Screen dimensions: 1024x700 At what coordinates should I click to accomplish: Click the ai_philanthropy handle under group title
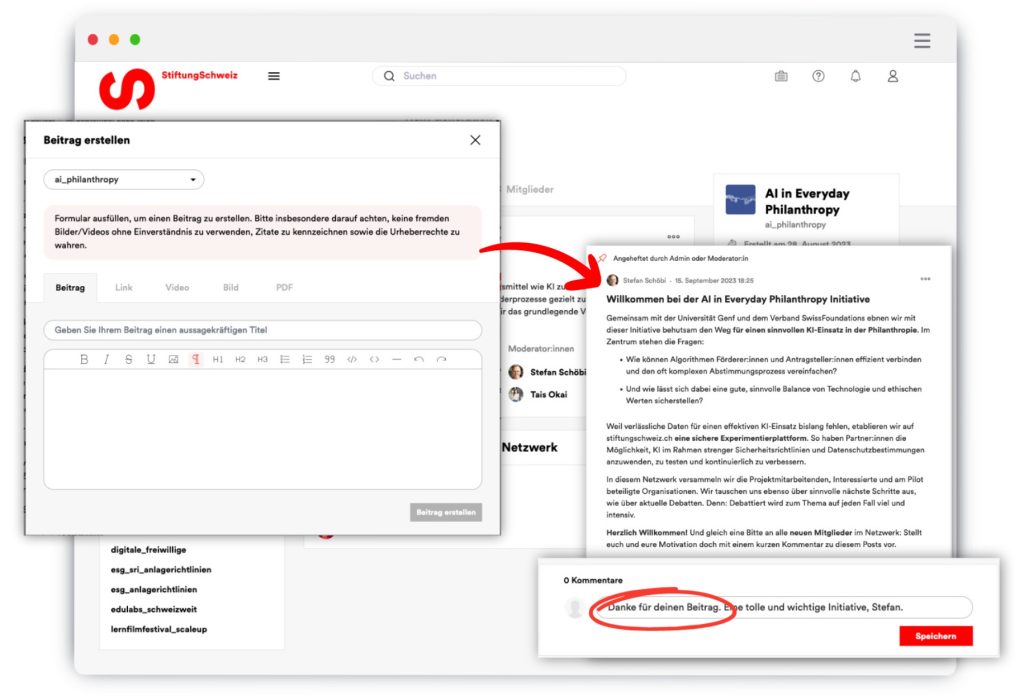point(795,225)
